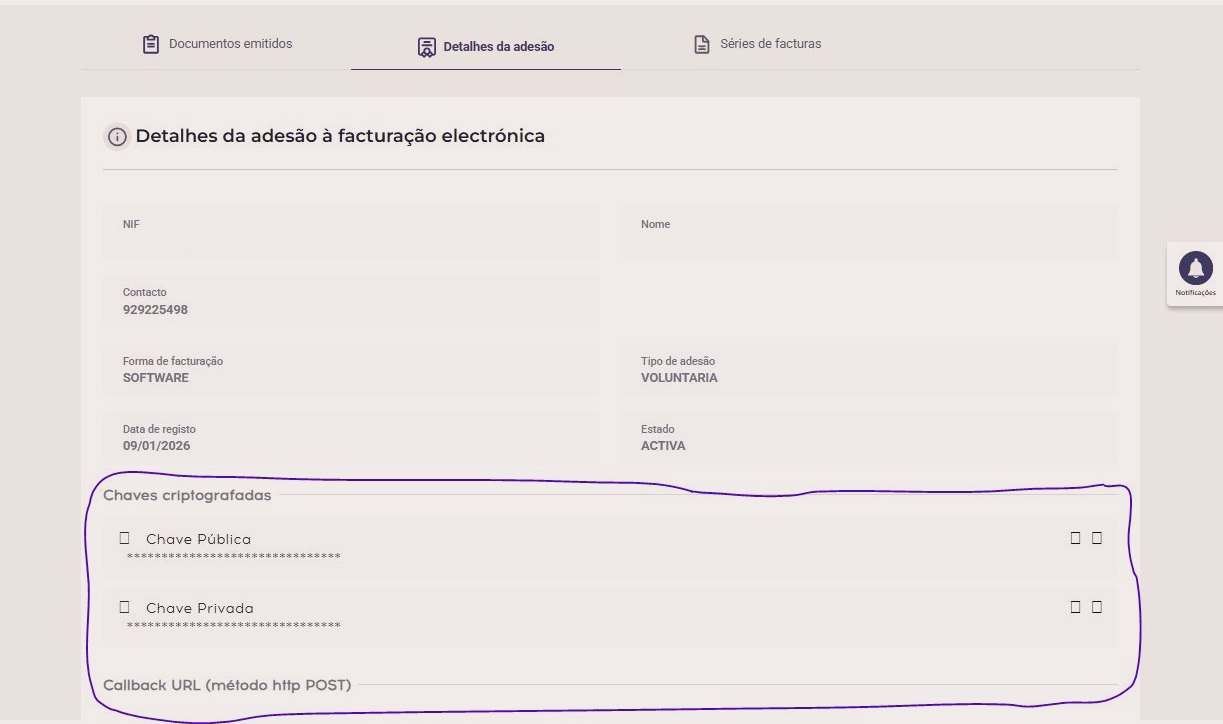Click the empty Nome field

point(868,233)
